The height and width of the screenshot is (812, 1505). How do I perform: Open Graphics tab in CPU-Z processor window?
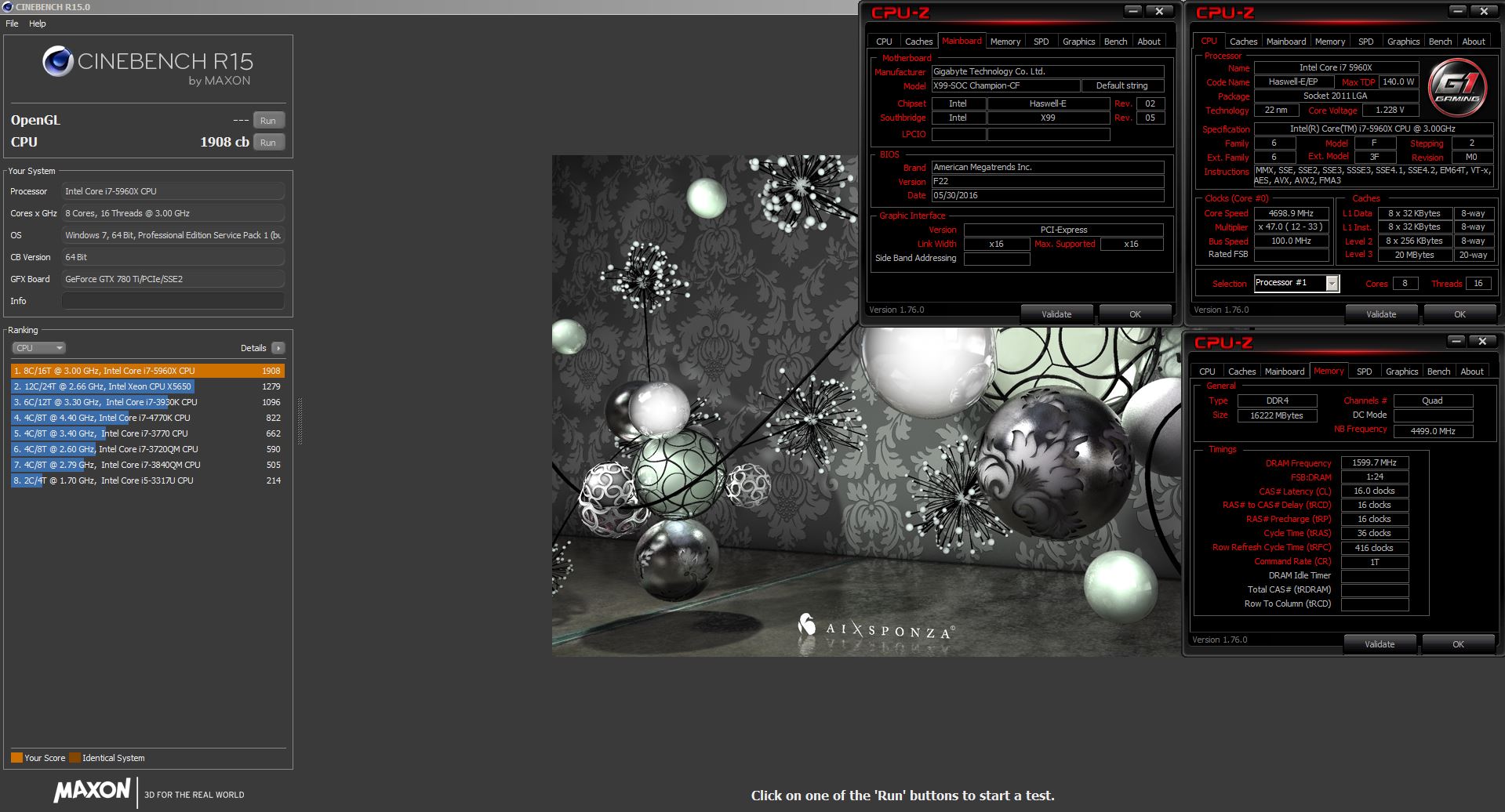click(1403, 42)
